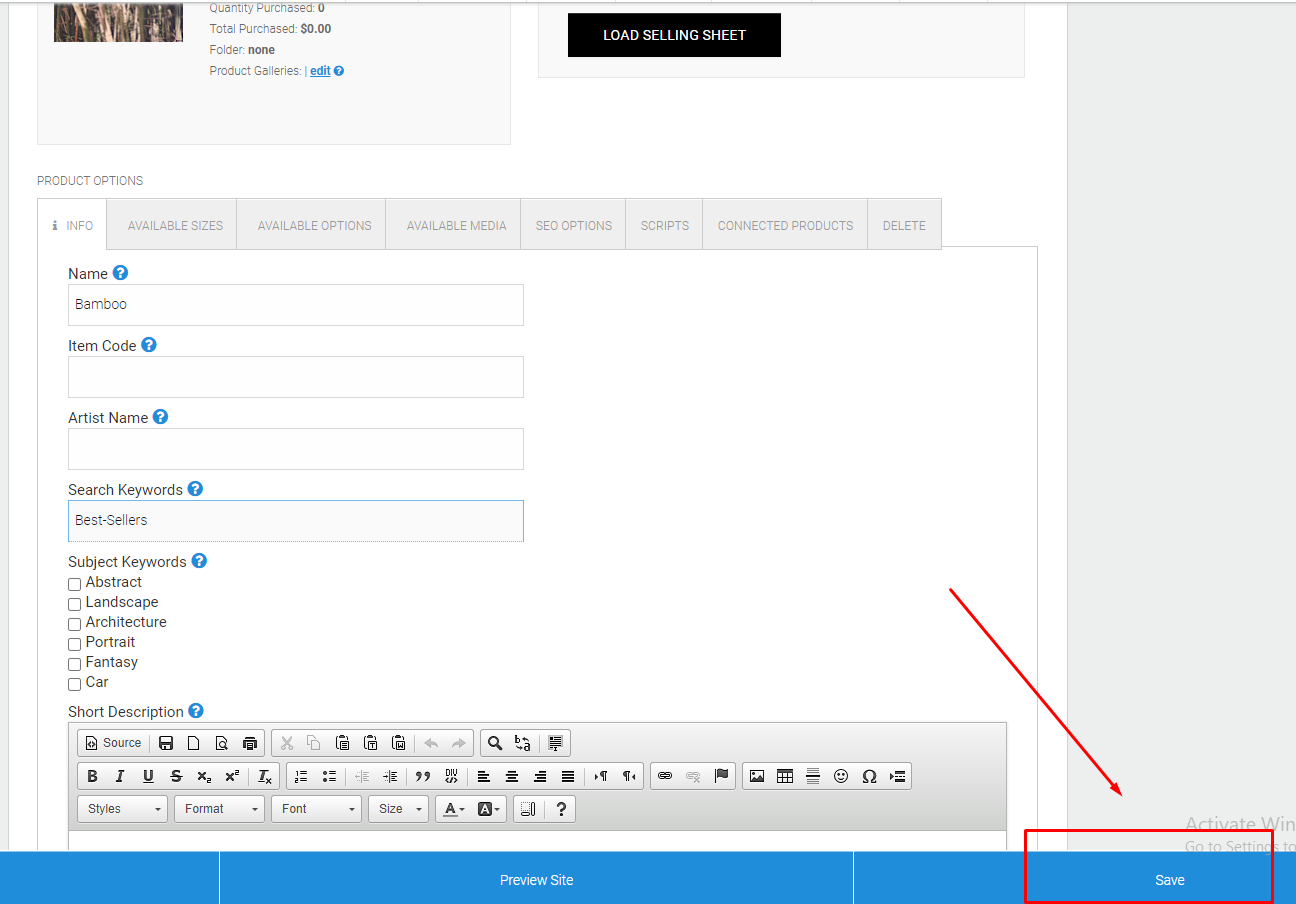Click the Insert Image icon
Viewport: 1296px width, 904px height.
(757, 776)
